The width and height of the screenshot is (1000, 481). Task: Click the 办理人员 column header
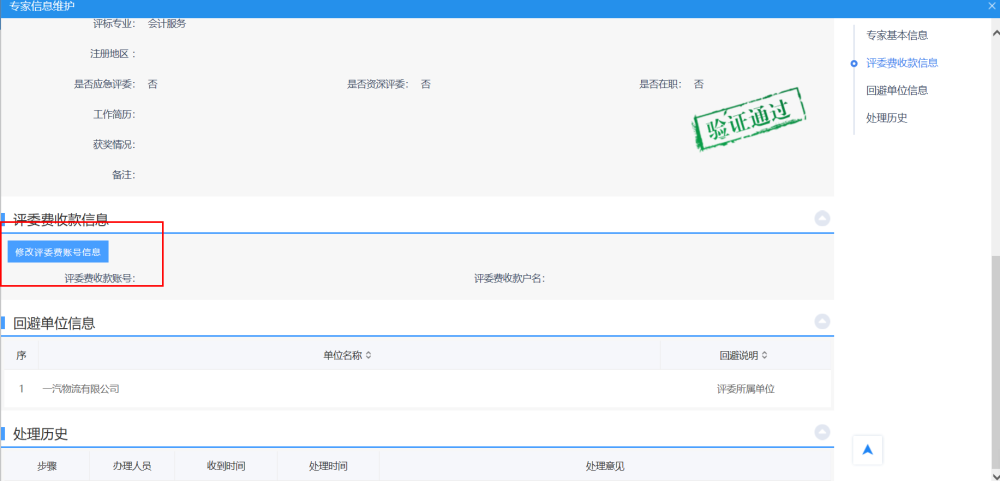click(x=131, y=467)
